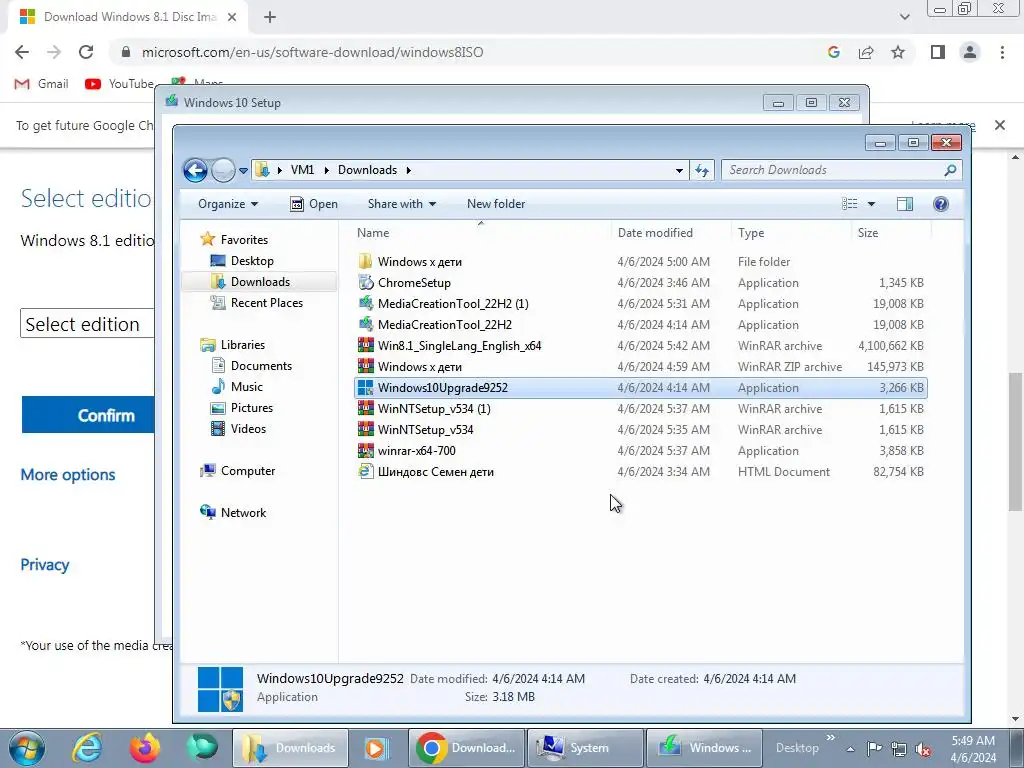Open the view options dropdown arrow

tap(871, 204)
